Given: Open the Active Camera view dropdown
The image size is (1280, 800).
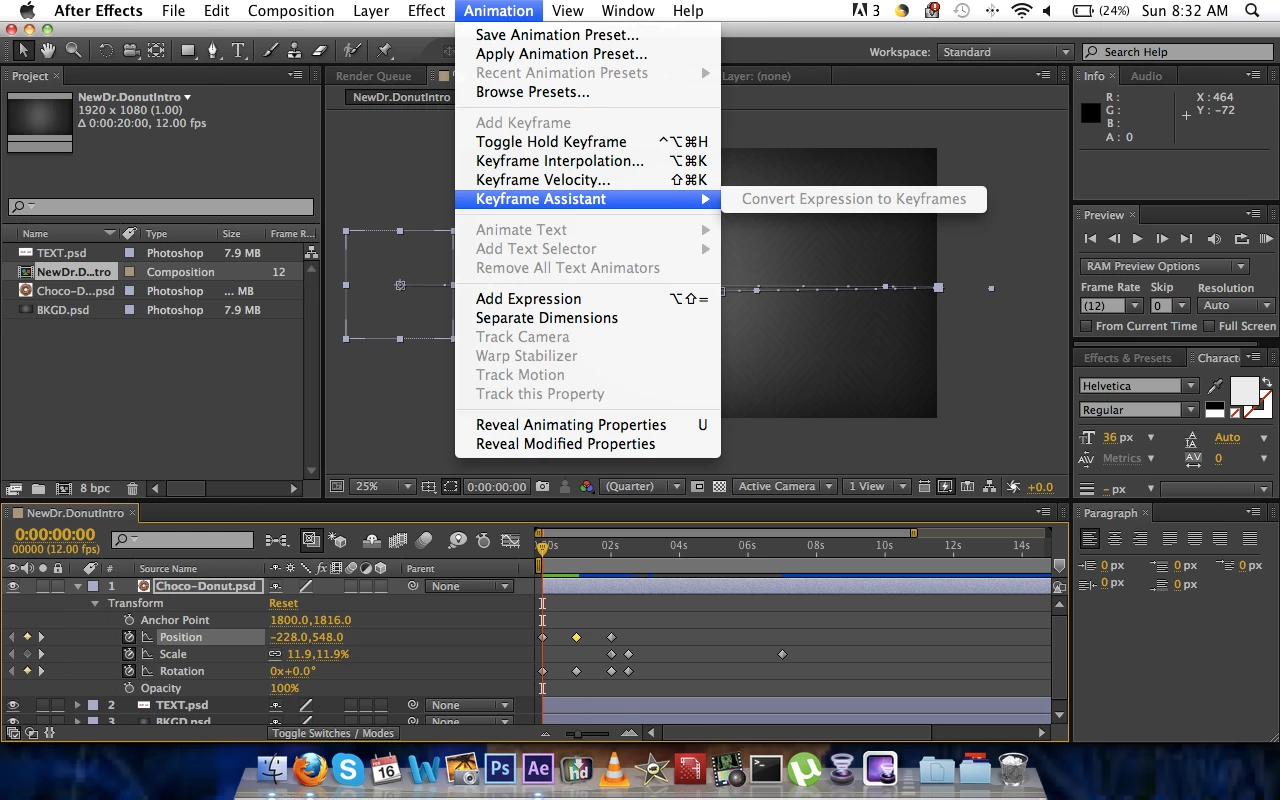Looking at the screenshot, I should pos(785,487).
